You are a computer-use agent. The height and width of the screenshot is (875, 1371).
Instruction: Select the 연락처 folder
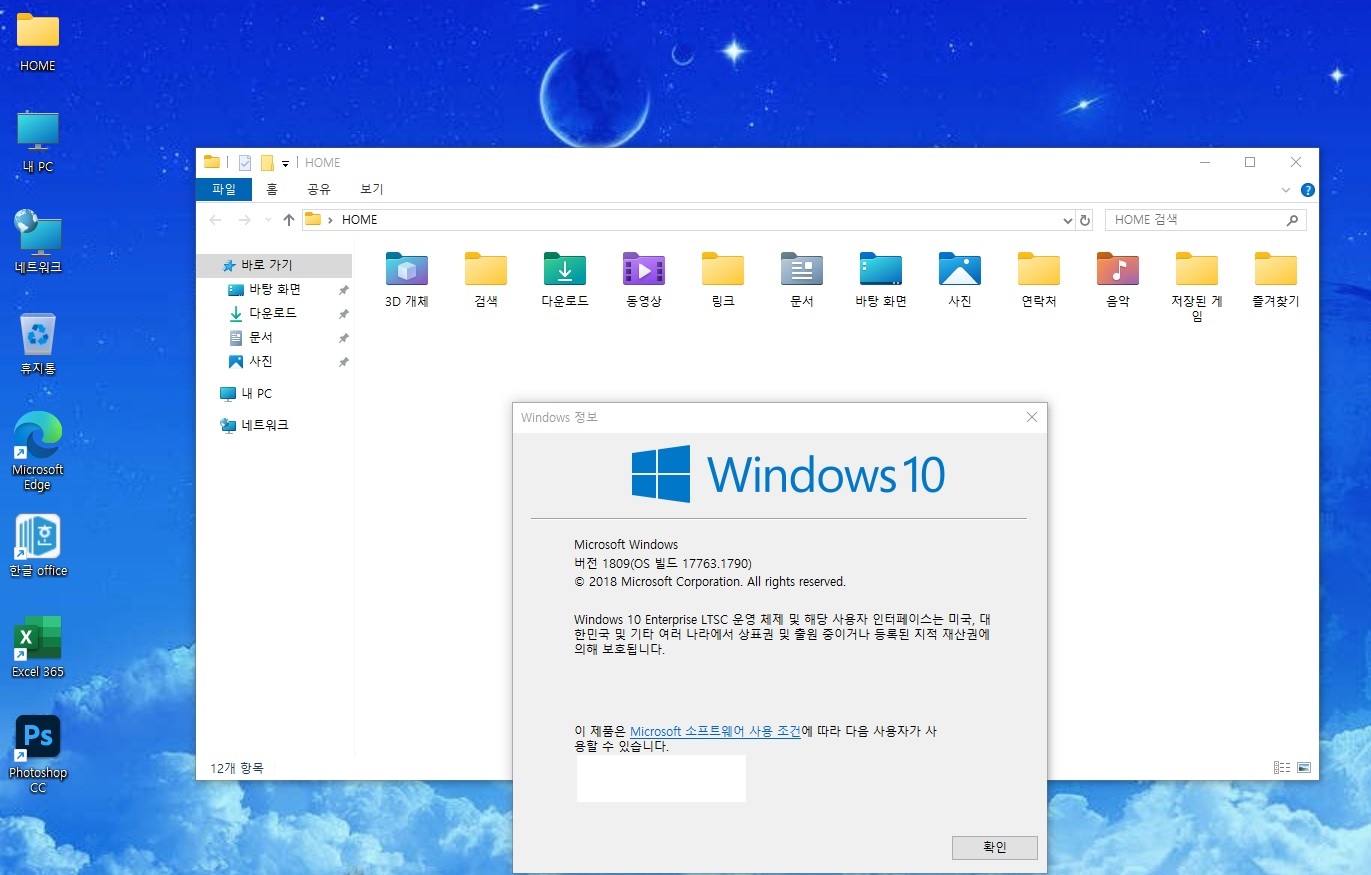point(1039,280)
